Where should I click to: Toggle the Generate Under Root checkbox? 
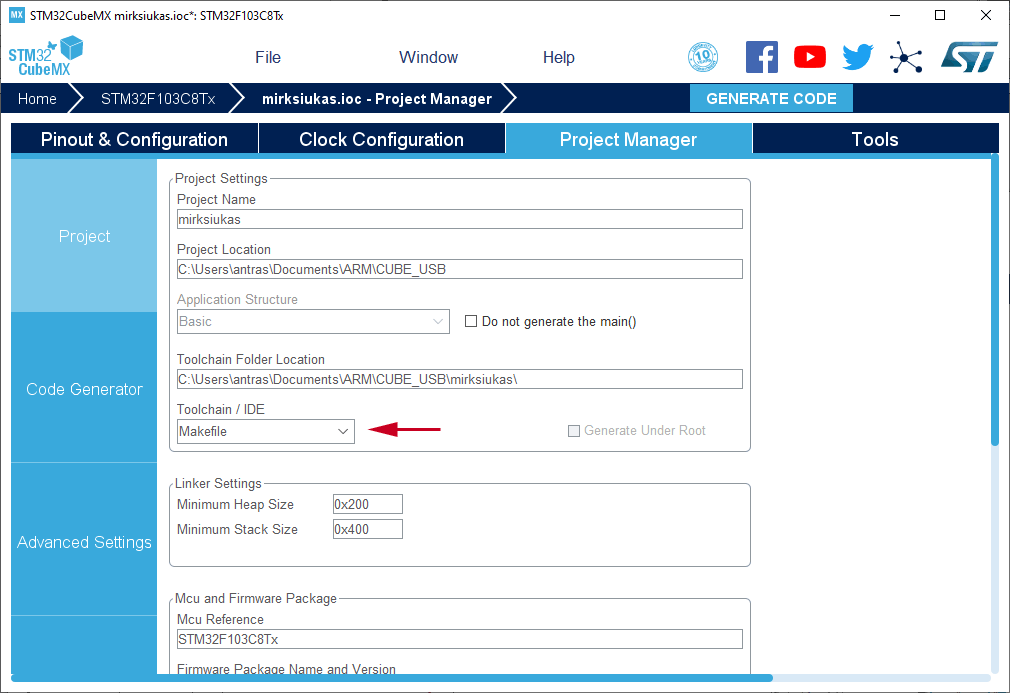click(x=573, y=431)
